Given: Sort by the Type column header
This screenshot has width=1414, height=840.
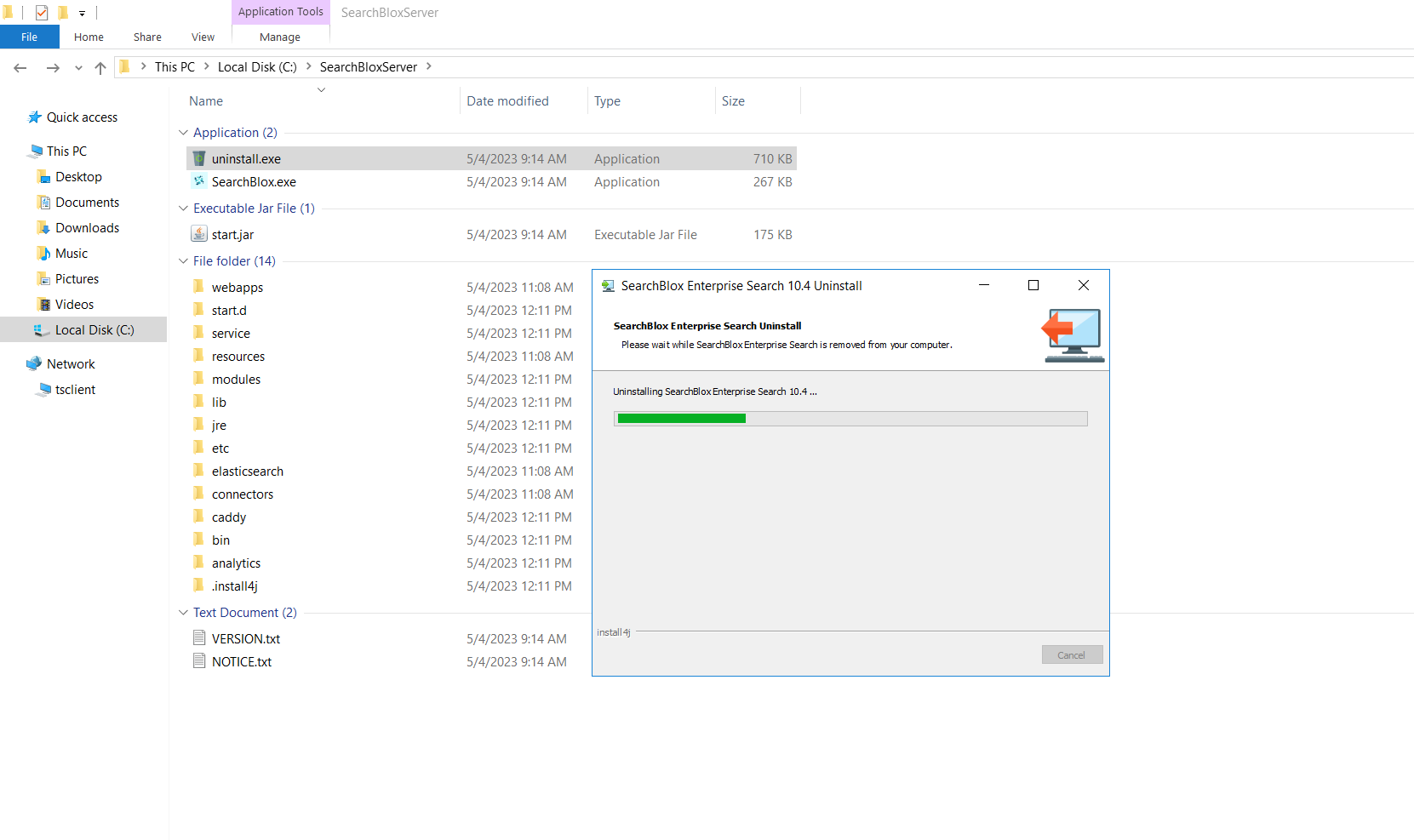Looking at the screenshot, I should coord(607,100).
